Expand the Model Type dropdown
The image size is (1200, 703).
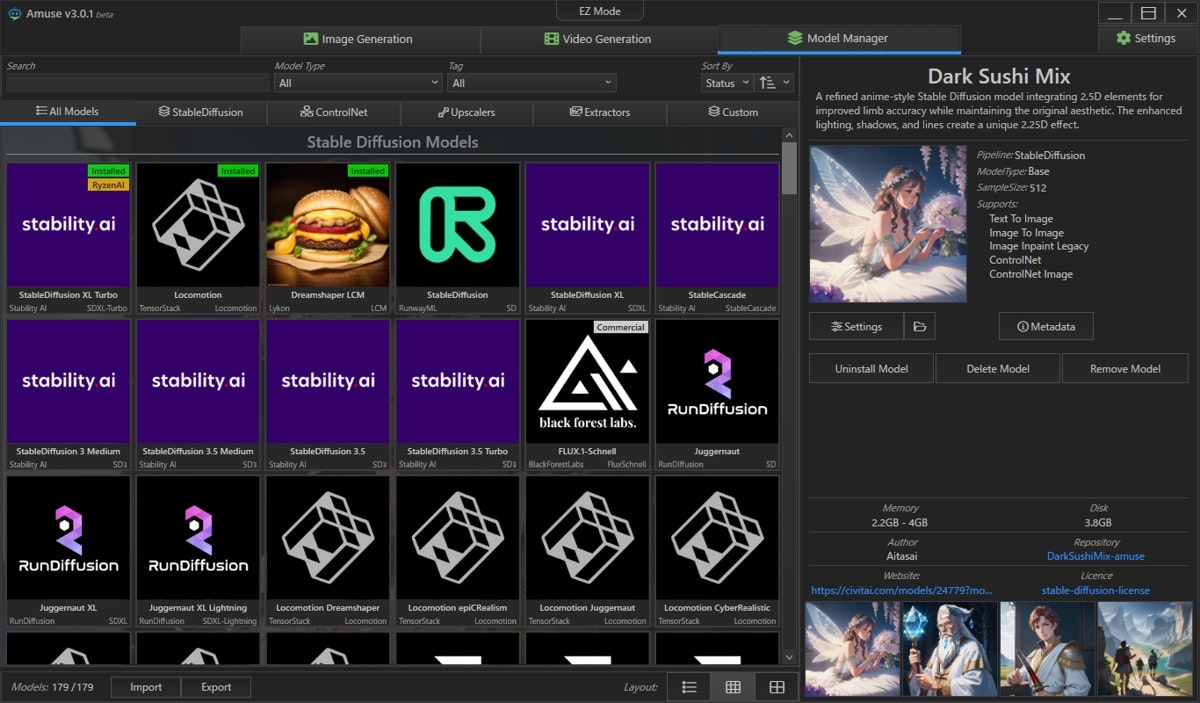(357, 83)
